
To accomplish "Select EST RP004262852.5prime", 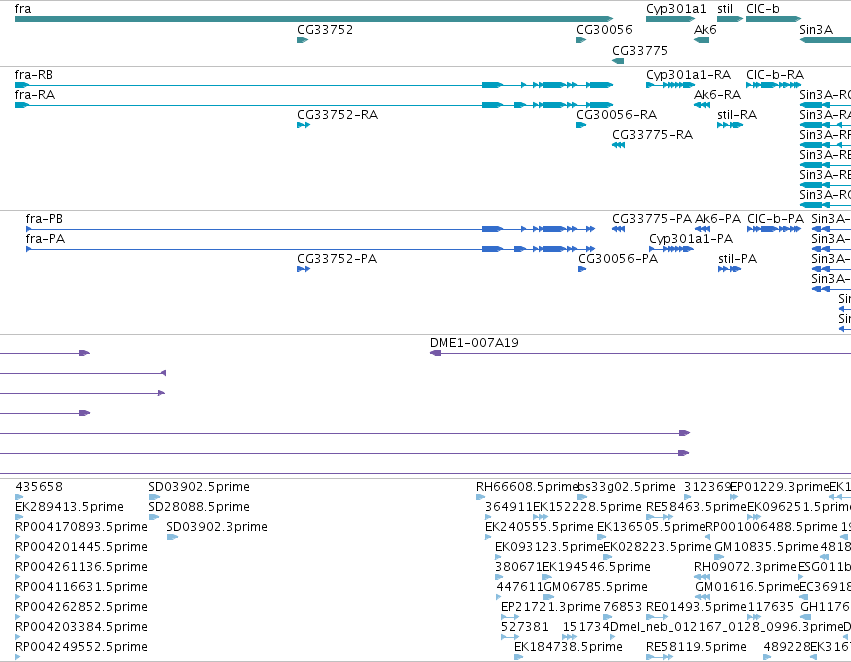I will point(81,607).
